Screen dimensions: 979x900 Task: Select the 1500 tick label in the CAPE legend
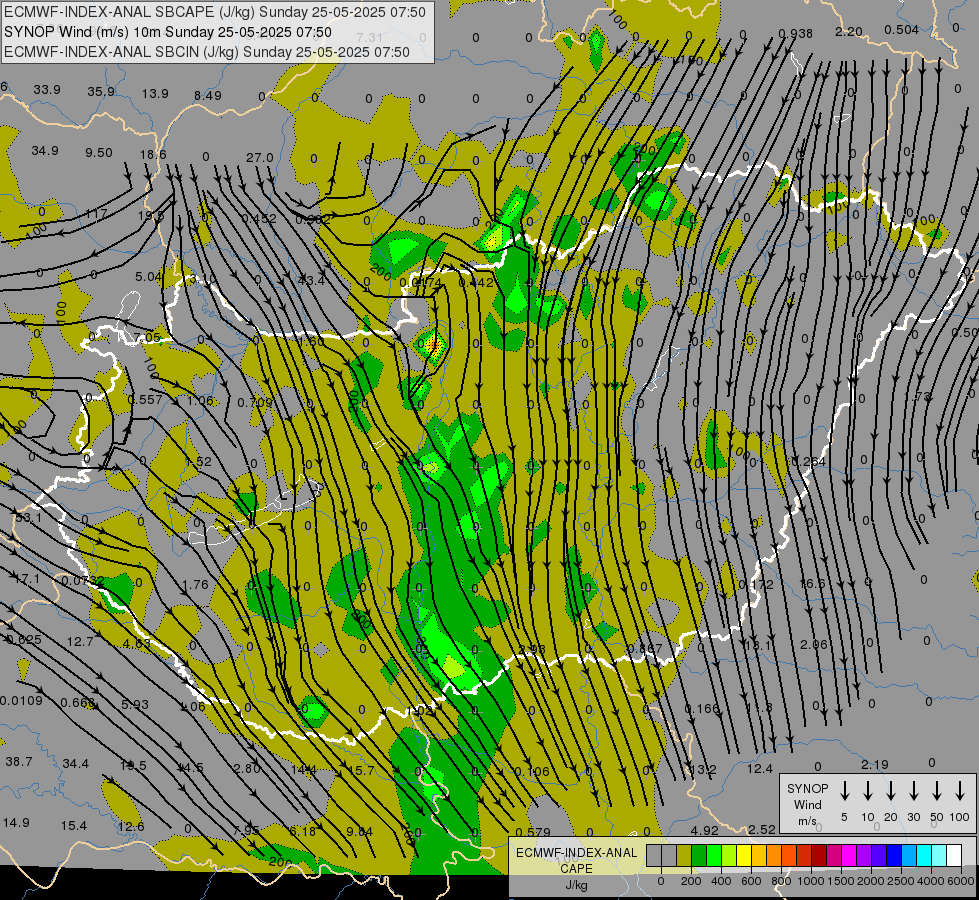841,881
